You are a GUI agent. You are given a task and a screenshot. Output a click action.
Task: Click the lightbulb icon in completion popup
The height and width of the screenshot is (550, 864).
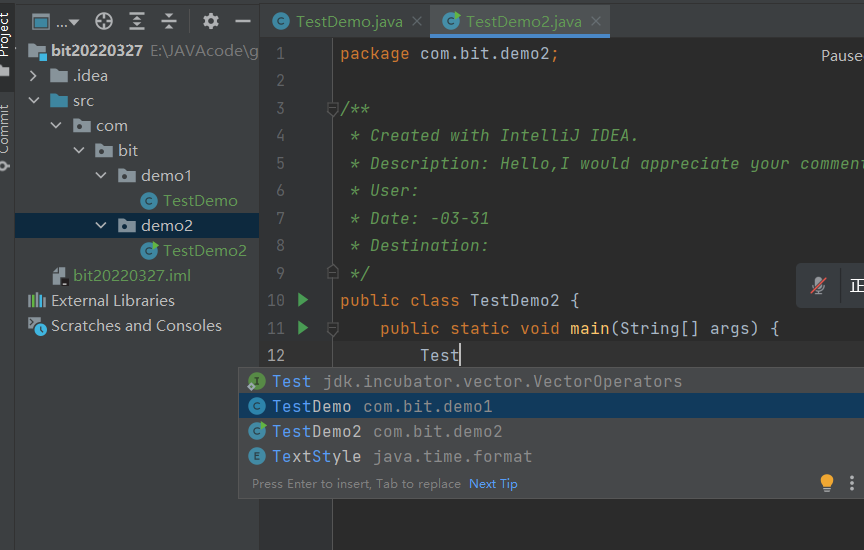click(826, 483)
